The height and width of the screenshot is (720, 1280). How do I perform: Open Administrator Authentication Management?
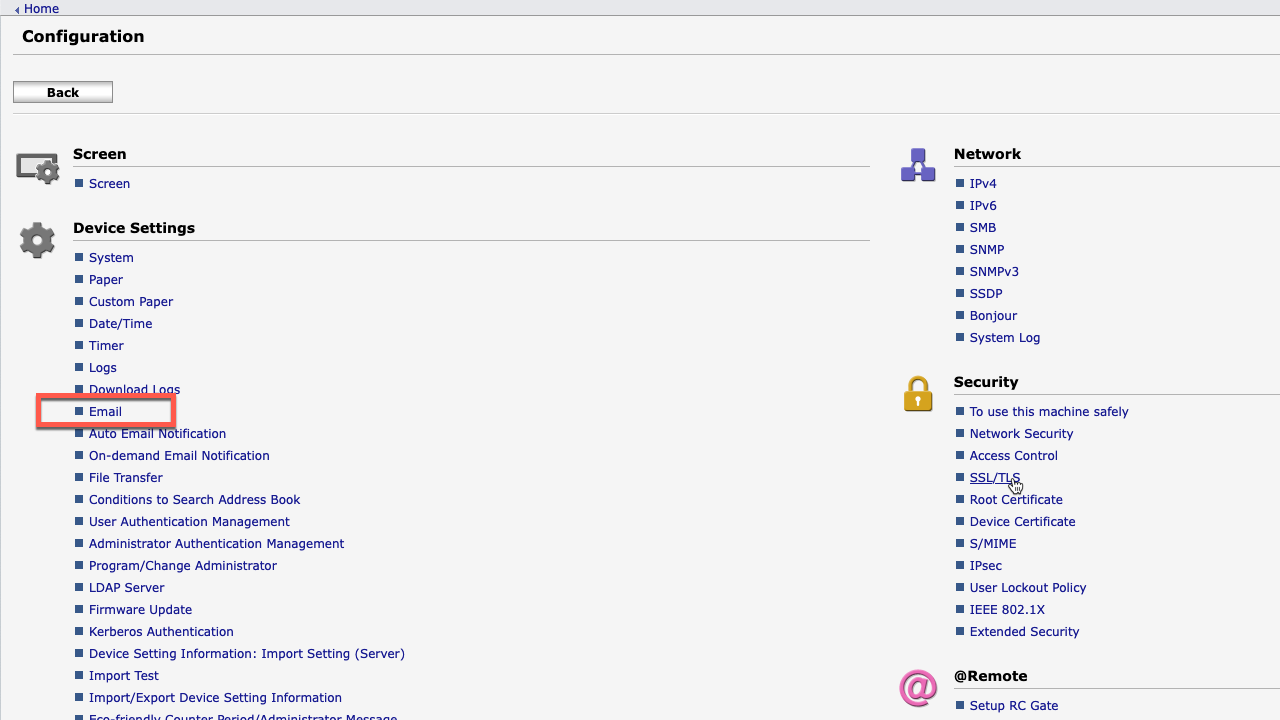[216, 544]
